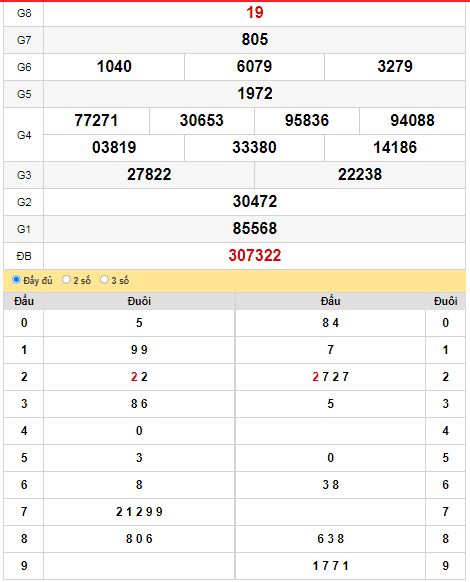Click the ĐB row label
Viewport: 470px width, 582px height.
[24, 256]
